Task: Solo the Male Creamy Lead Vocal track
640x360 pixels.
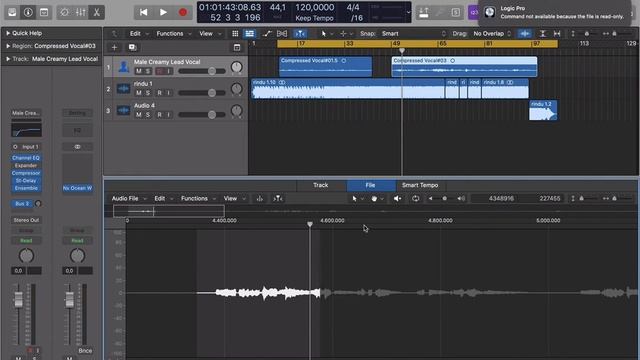Action: point(148,71)
